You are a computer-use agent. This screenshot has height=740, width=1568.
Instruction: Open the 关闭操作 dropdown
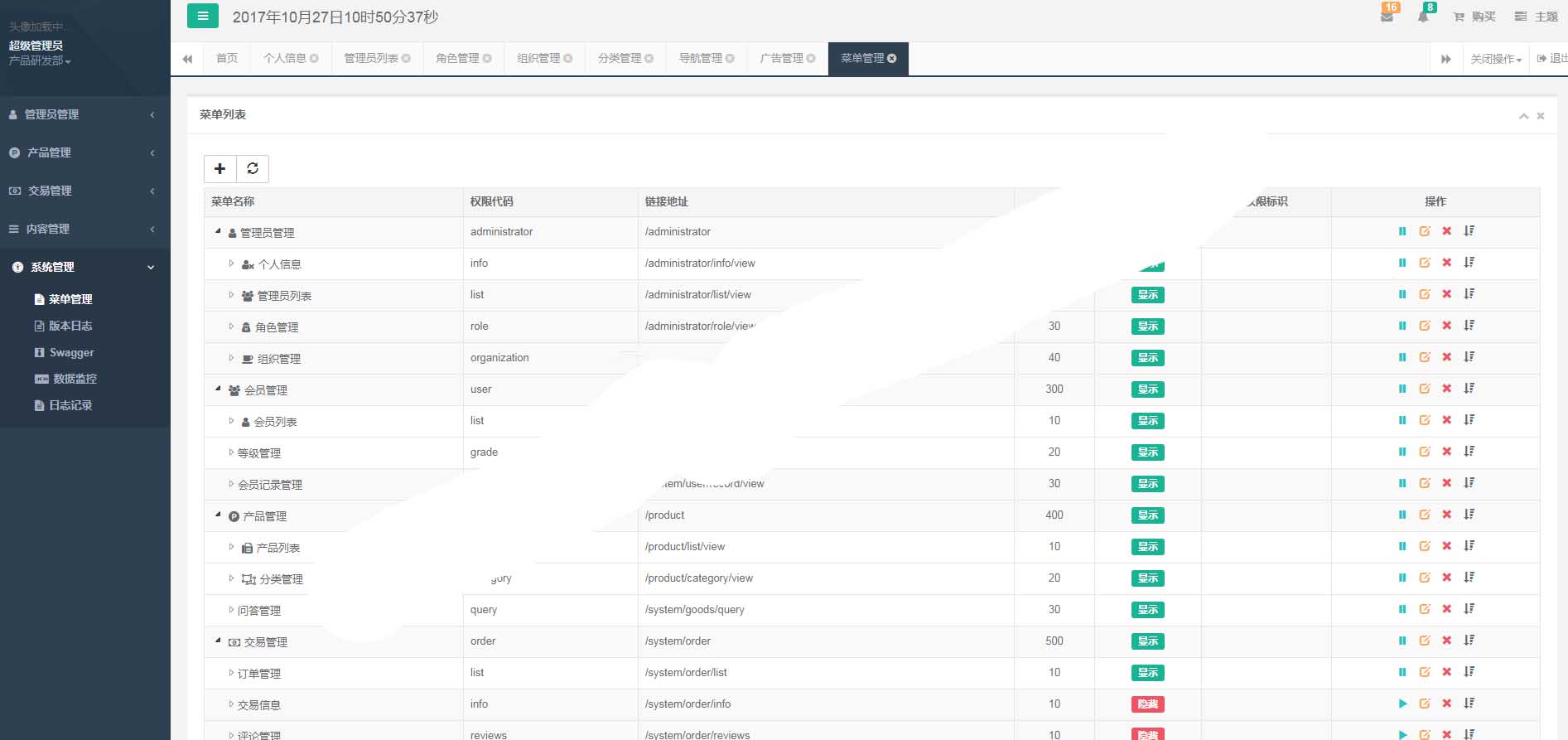coord(1496,59)
